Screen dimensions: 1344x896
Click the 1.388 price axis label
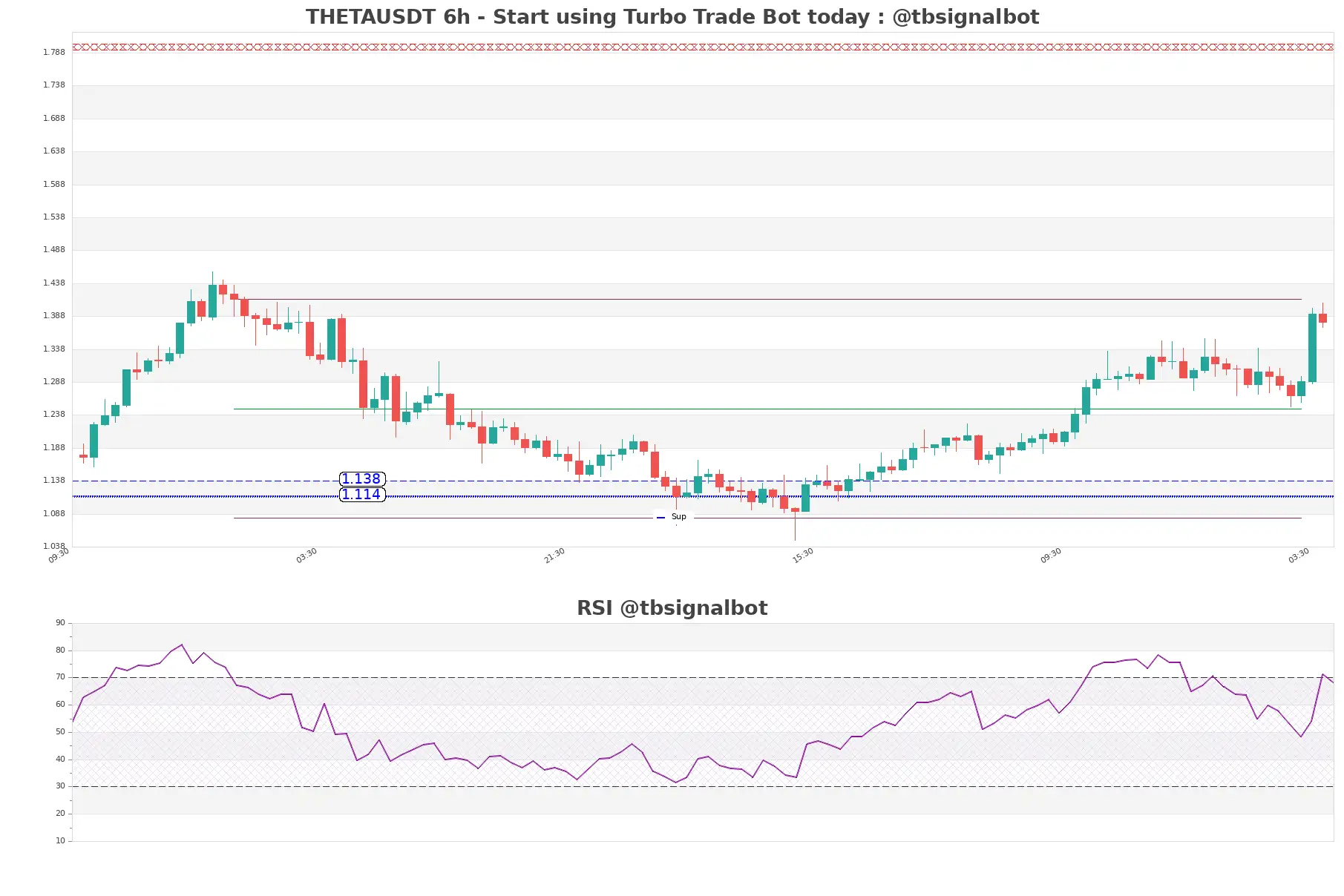(x=54, y=316)
